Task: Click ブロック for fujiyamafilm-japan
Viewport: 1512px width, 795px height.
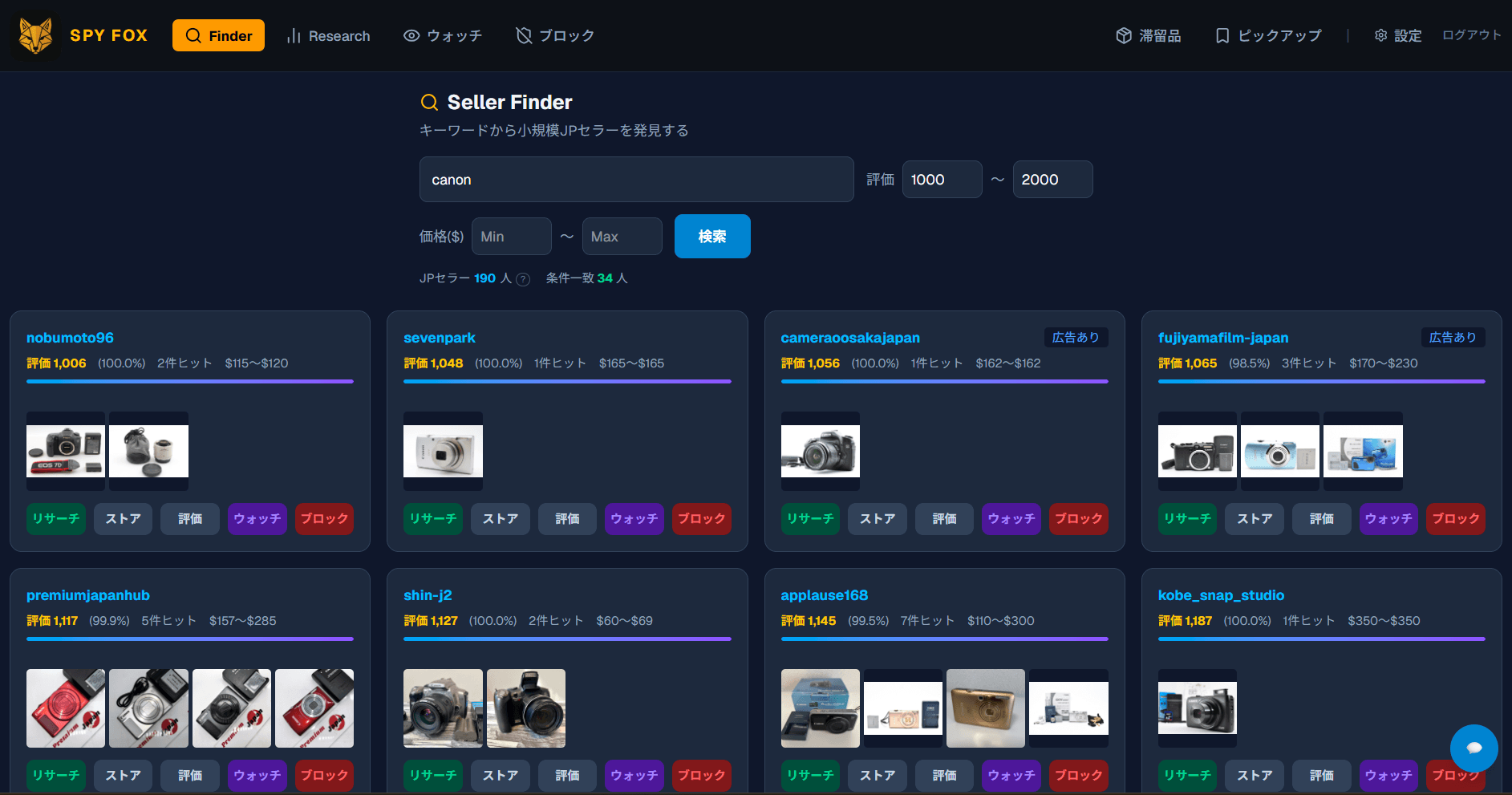Action: coord(1456,519)
